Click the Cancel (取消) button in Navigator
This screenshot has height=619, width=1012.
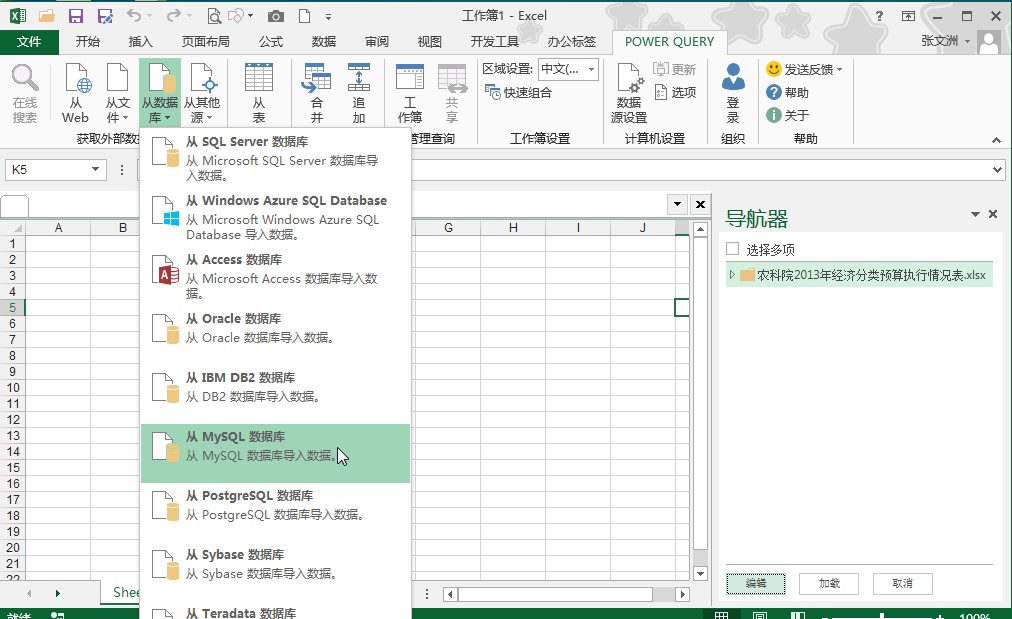point(902,583)
